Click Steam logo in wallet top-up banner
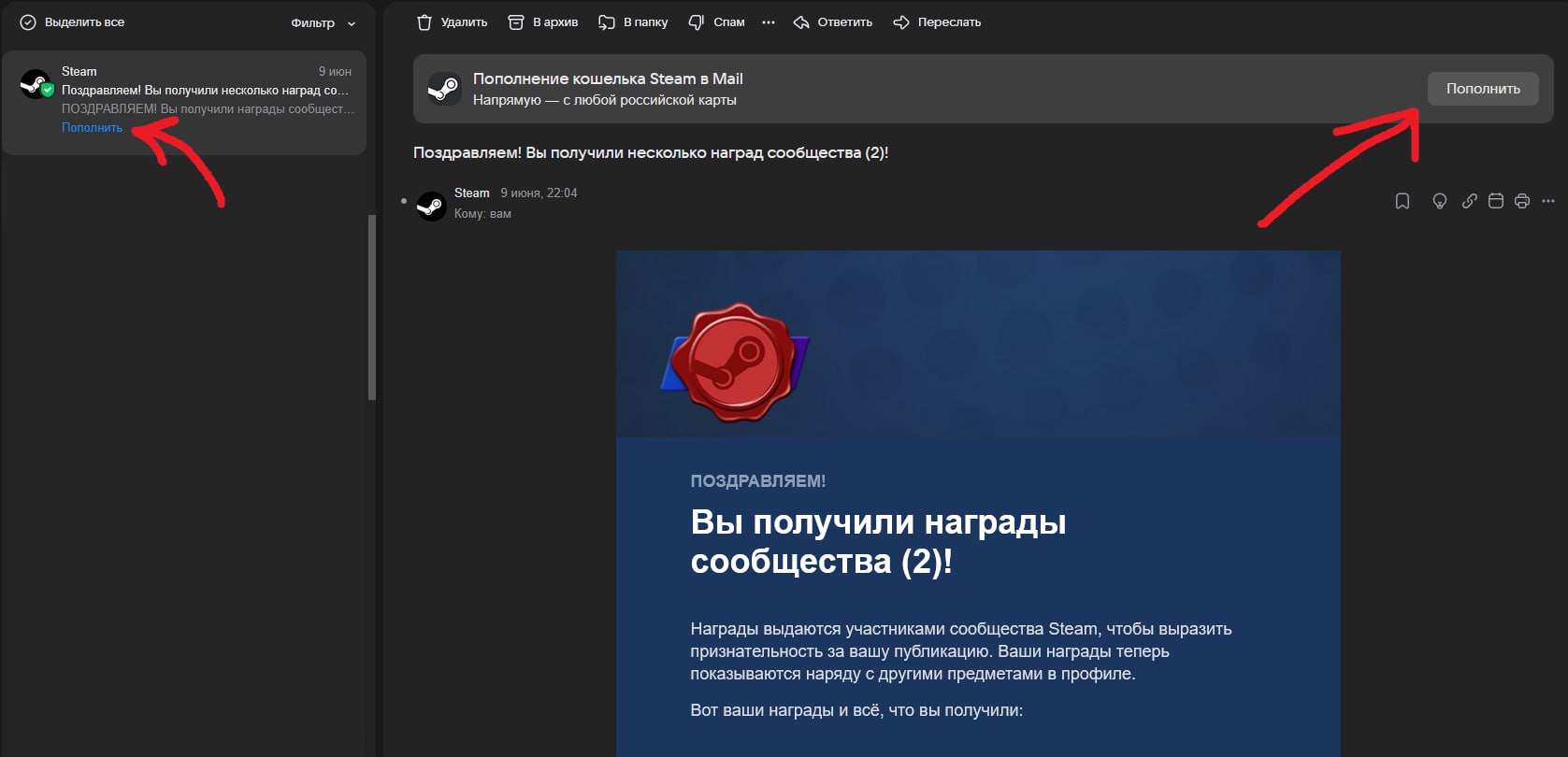The height and width of the screenshot is (757, 1568). (x=443, y=89)
